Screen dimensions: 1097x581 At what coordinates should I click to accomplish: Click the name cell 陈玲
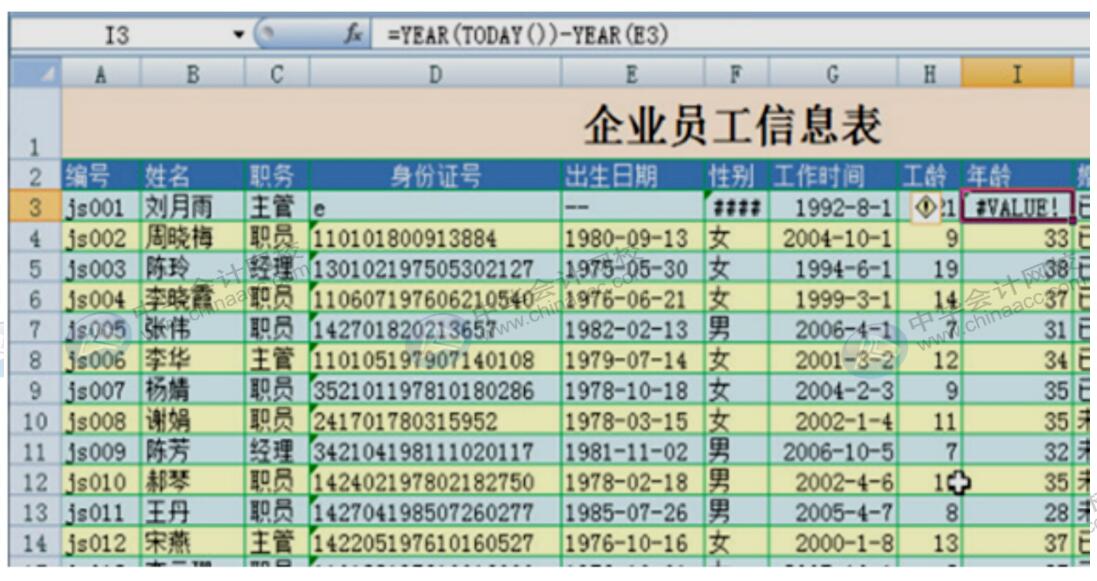point(192,268)
